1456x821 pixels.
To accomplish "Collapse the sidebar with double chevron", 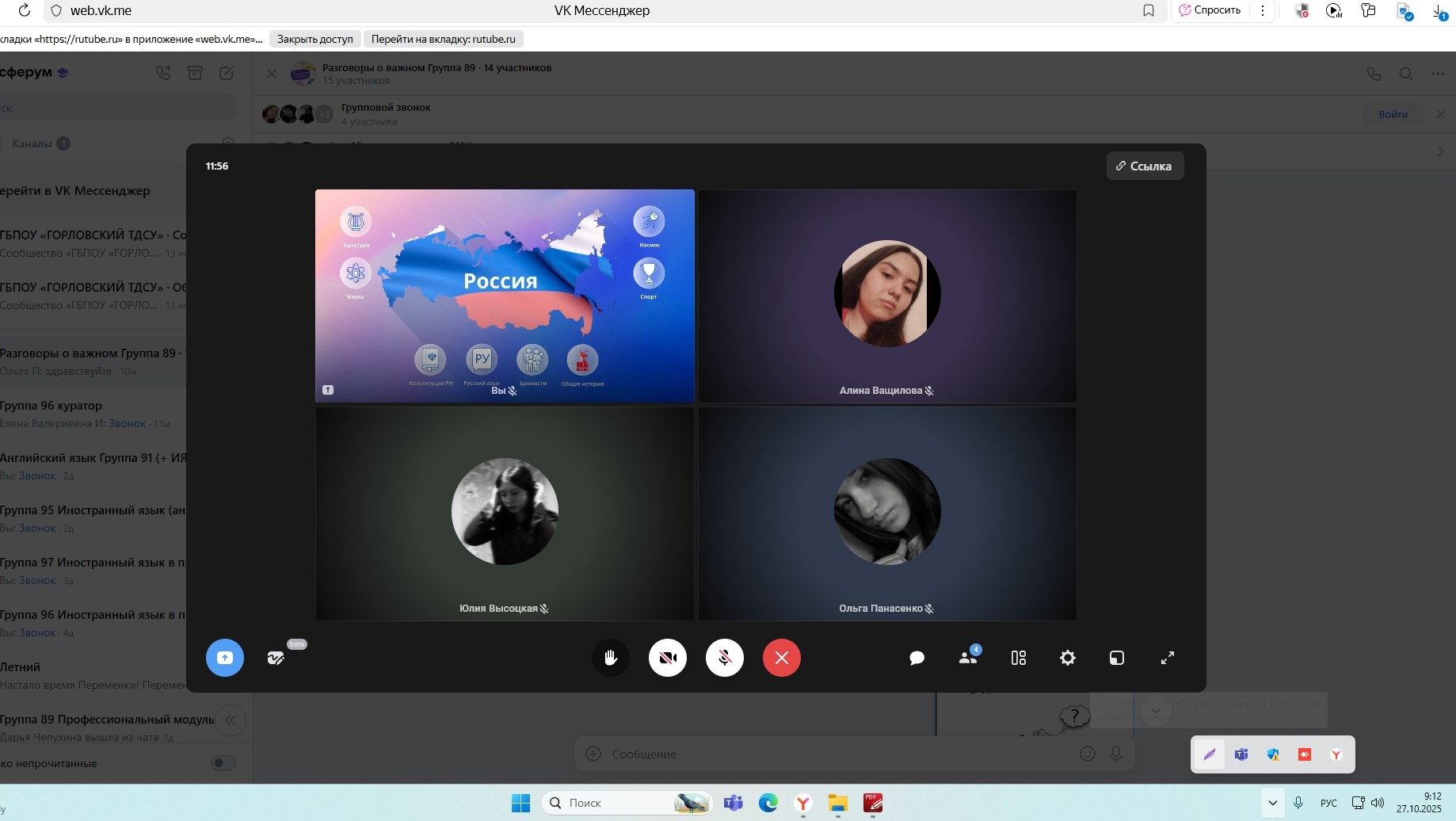I will click(x=231, y=720).
